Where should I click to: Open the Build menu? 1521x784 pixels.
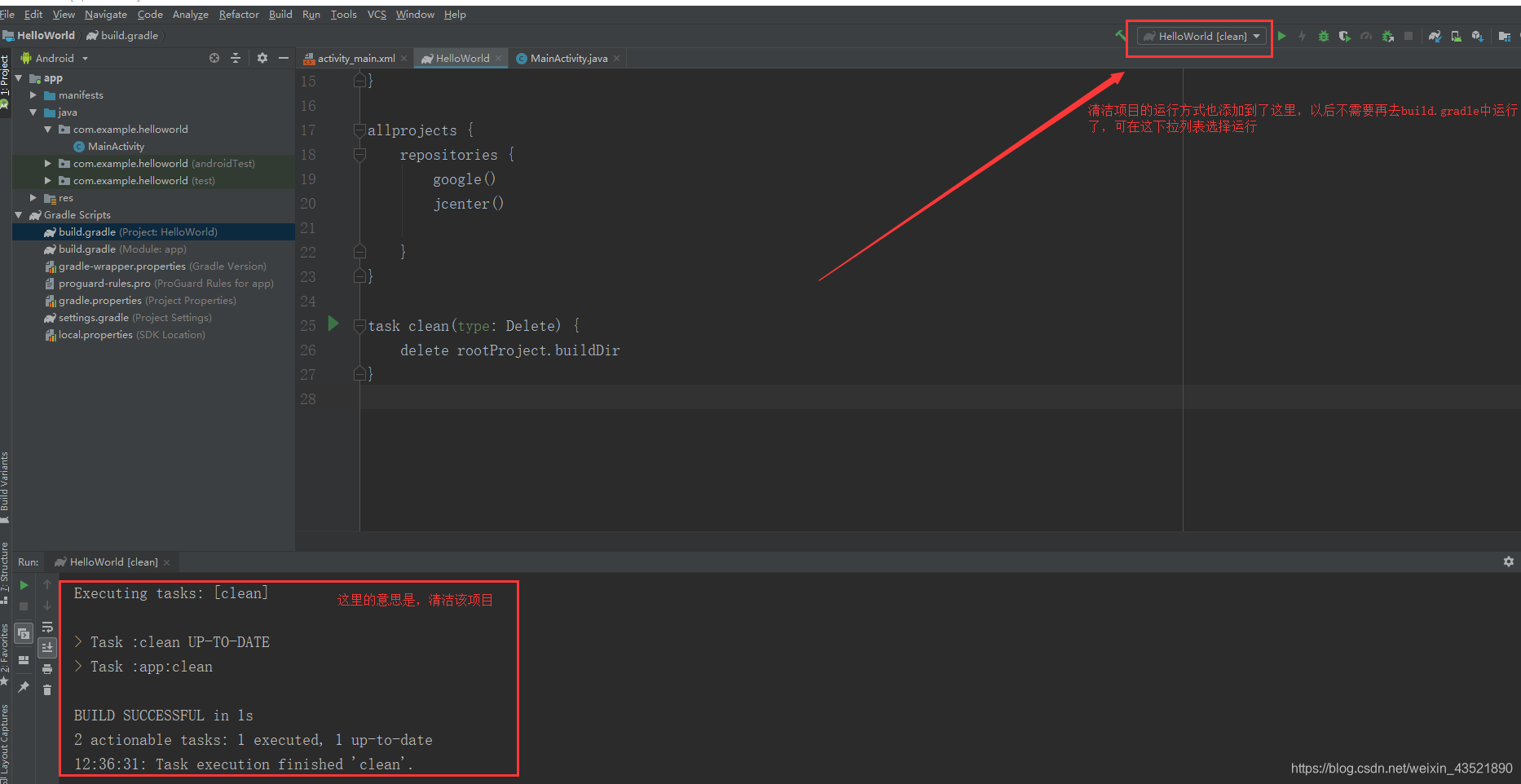(x=280, y=14)
